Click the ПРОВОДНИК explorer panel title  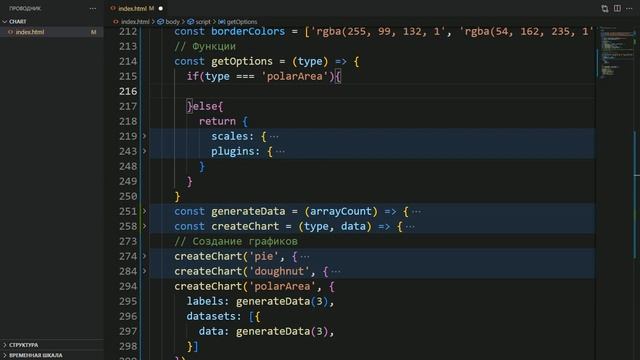click(x=25, y=9)
